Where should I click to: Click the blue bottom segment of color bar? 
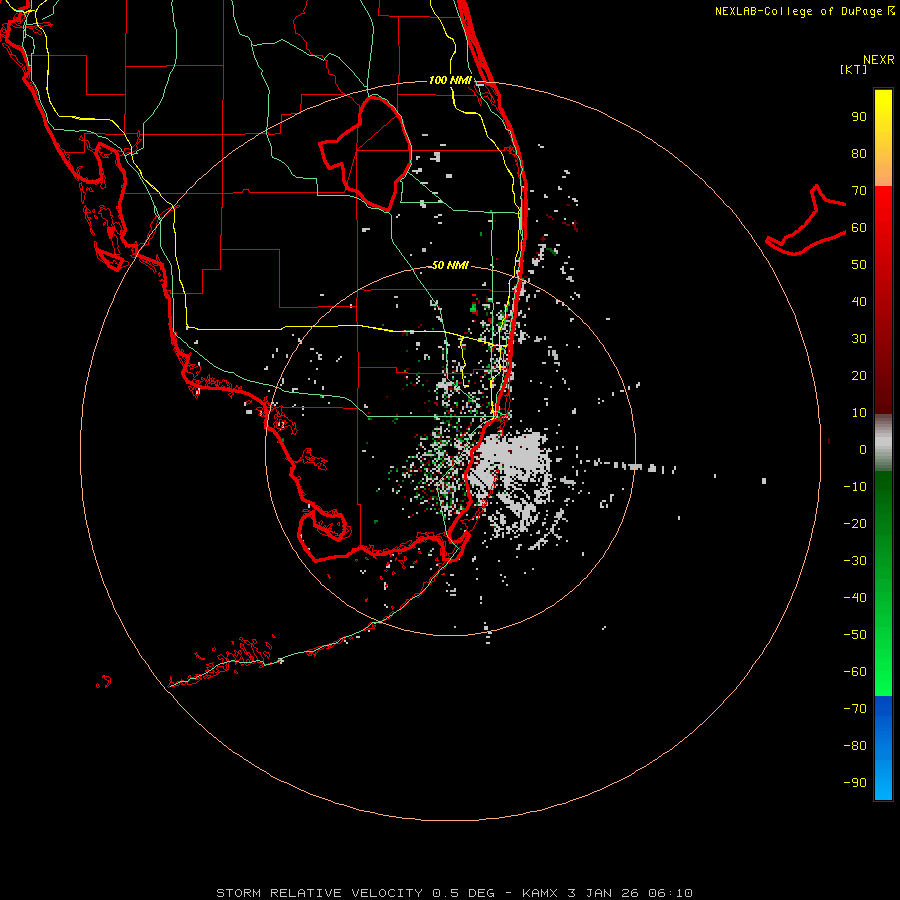tap(883, 747)
